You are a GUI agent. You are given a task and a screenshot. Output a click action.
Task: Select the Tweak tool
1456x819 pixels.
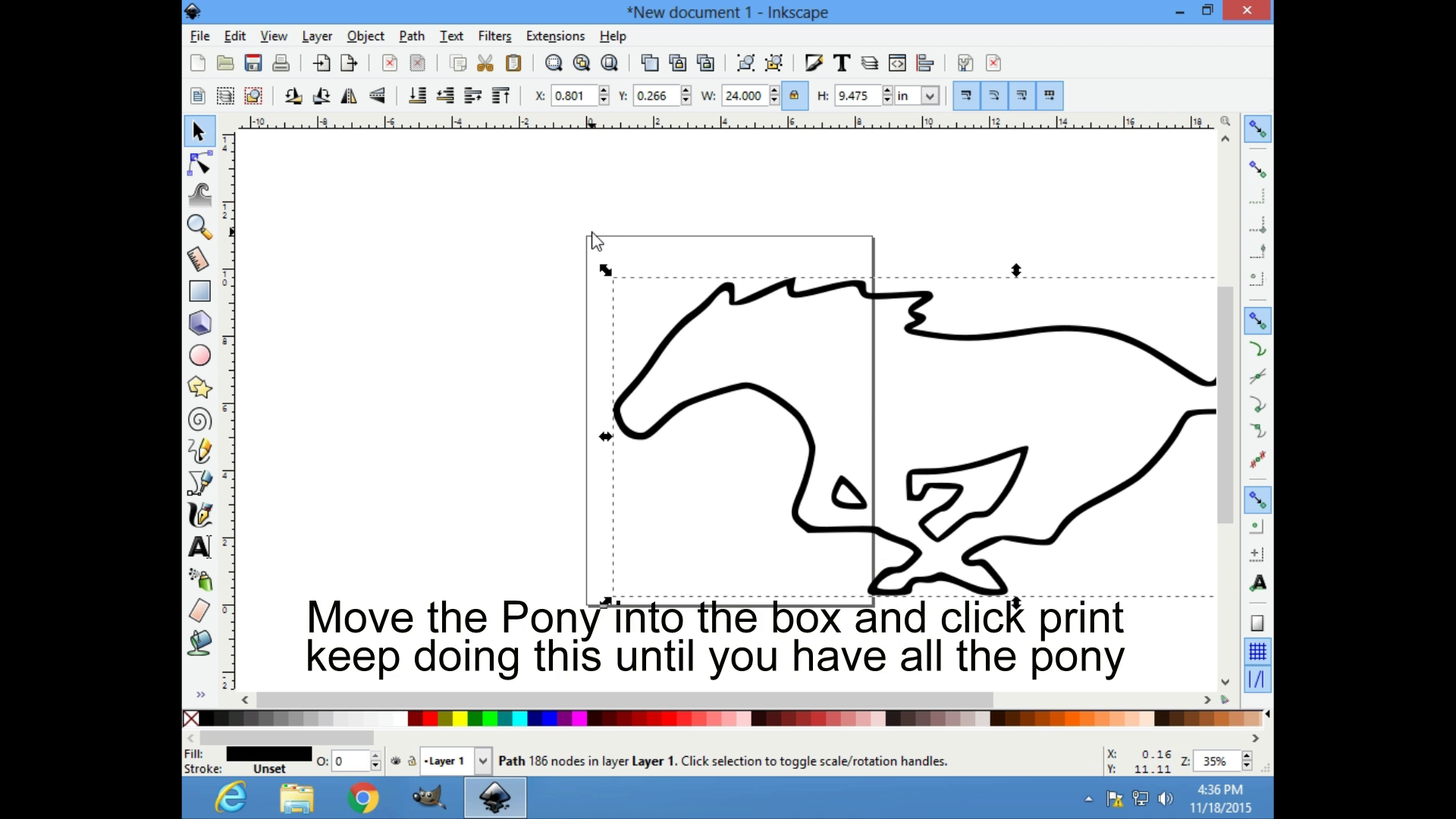pyautogui.click(x=199, y=195)
